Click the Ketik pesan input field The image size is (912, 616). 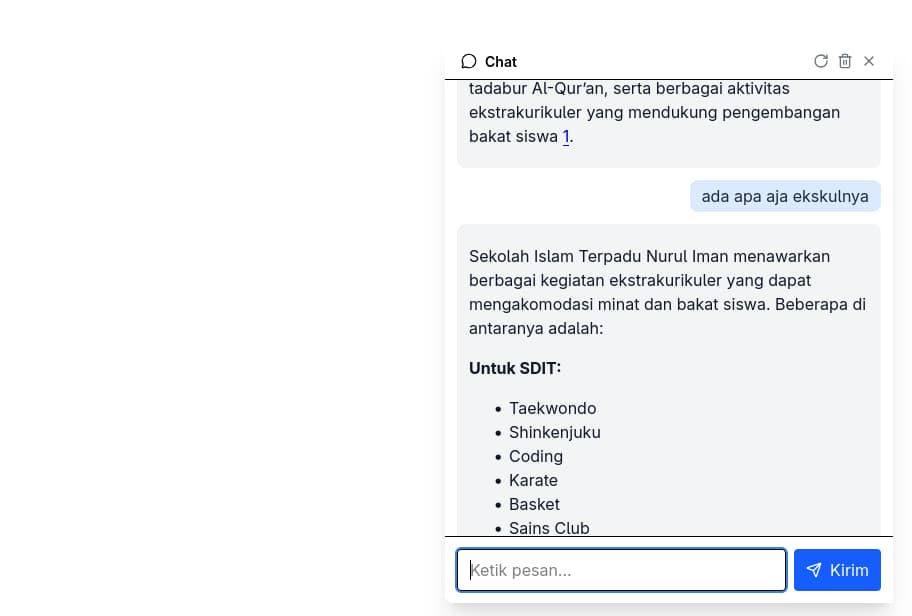point(620,570)
